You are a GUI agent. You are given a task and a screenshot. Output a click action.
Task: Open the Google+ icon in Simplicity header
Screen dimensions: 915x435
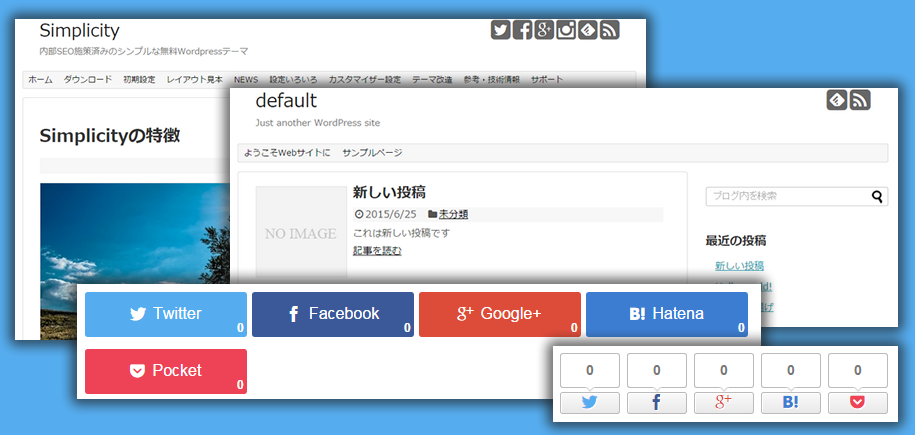[x=544, y=30]
